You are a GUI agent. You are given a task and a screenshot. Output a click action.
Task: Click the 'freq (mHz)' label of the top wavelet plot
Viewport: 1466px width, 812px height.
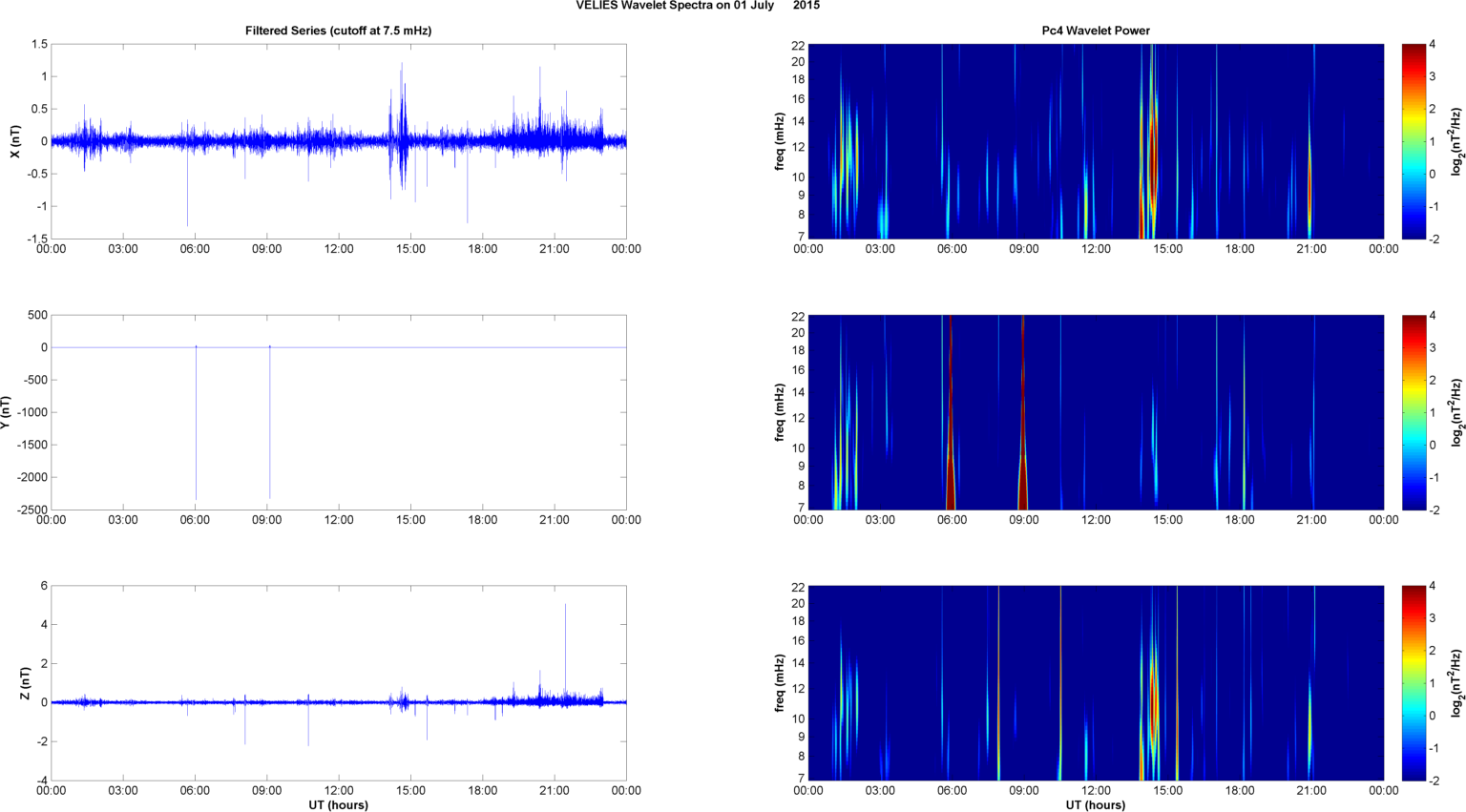click(780, 141)
